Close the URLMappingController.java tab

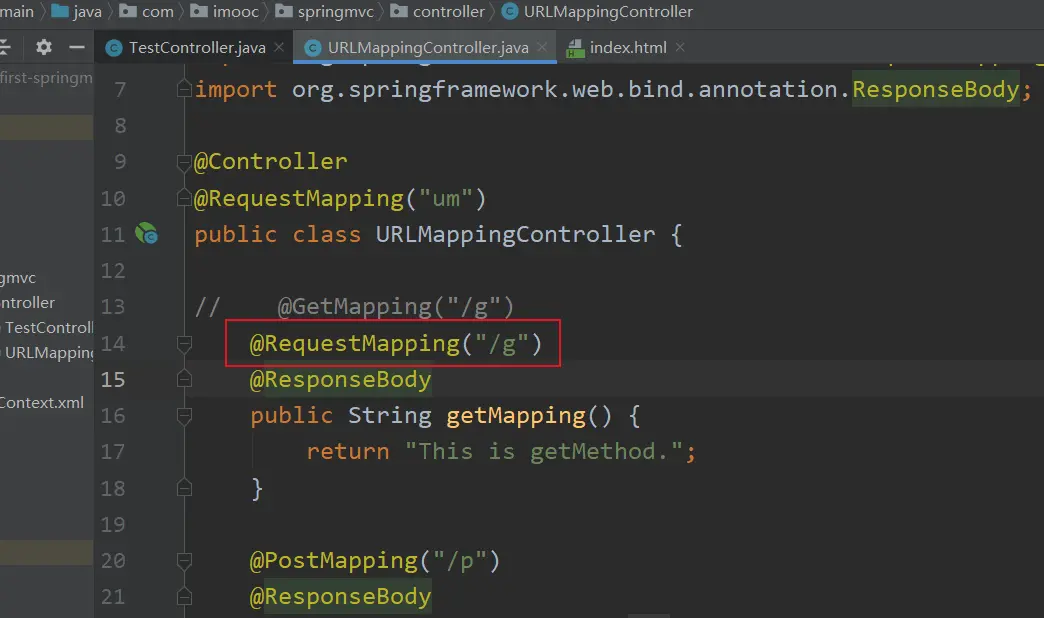(x=542, y=47)
